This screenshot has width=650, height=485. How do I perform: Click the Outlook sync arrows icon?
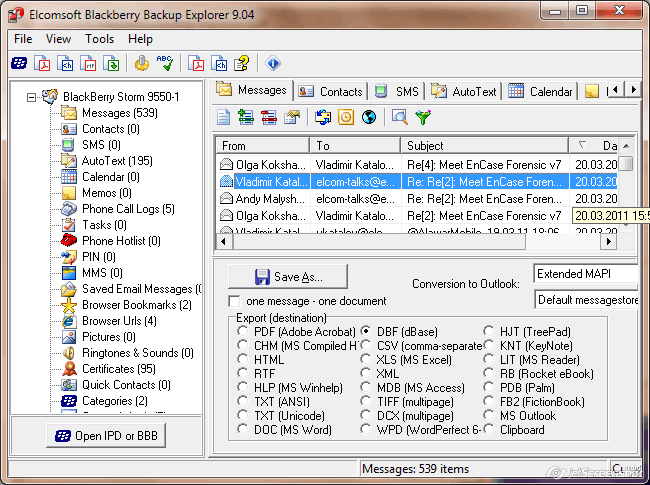coord(323,117)
